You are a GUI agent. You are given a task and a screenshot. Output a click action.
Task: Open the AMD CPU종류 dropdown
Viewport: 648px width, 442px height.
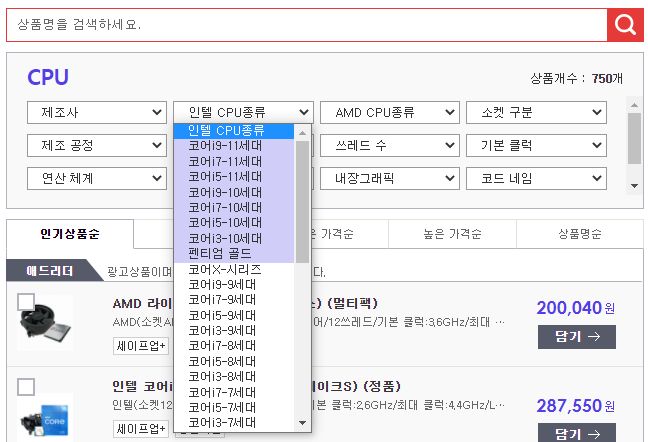[390, 112]
